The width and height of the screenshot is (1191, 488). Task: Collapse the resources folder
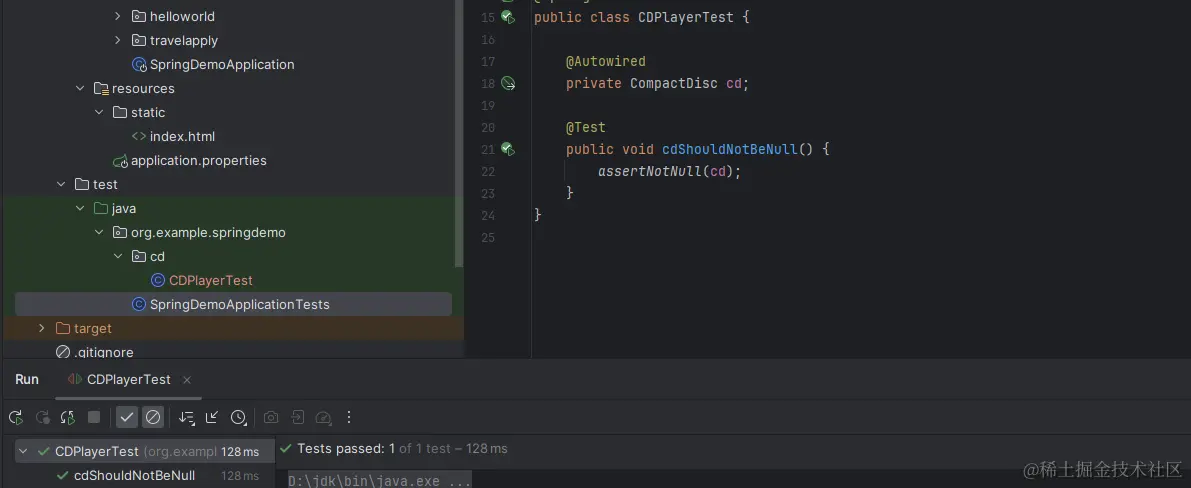click(x=81, y=88)
